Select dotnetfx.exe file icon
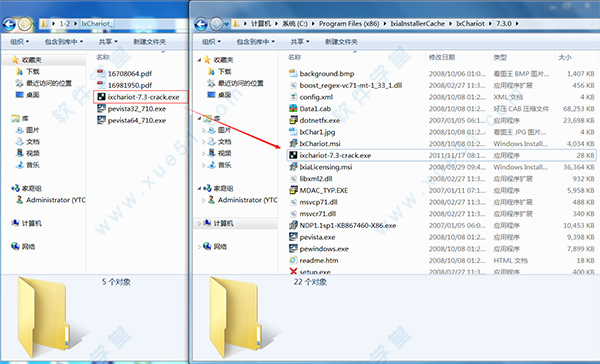Viewport: 600px width, 364px height. (293, 120)
